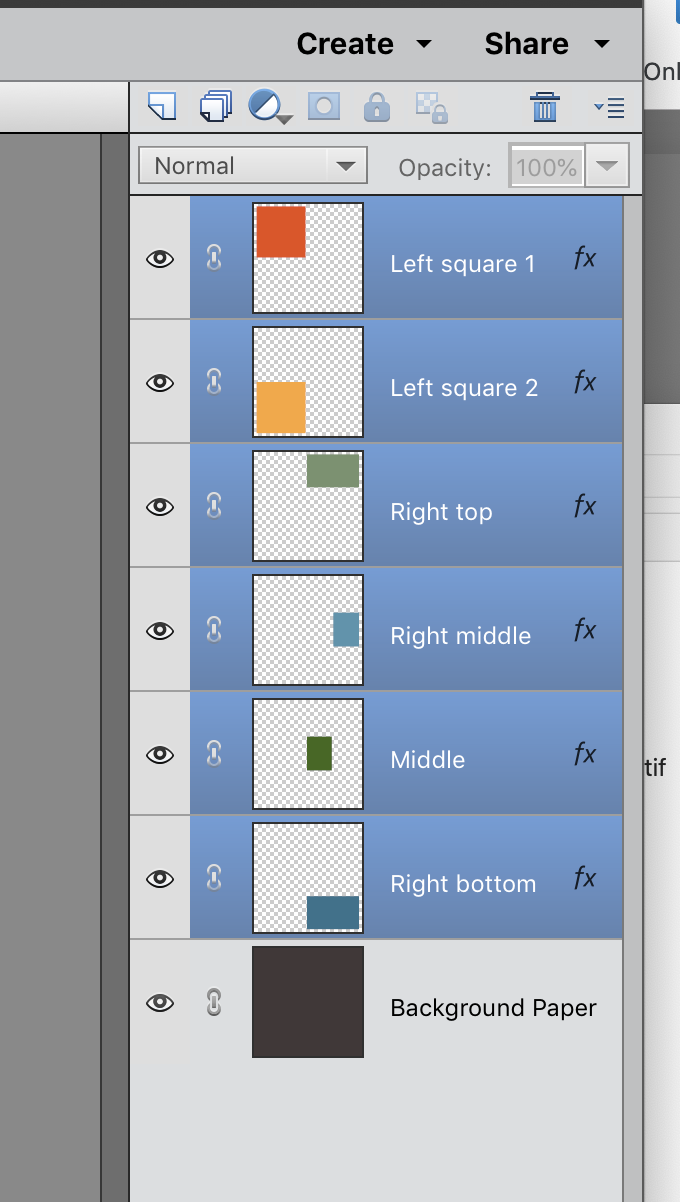Click the Delete layer trash icon
Screen dimensions: 680x1202
point(544,106)
